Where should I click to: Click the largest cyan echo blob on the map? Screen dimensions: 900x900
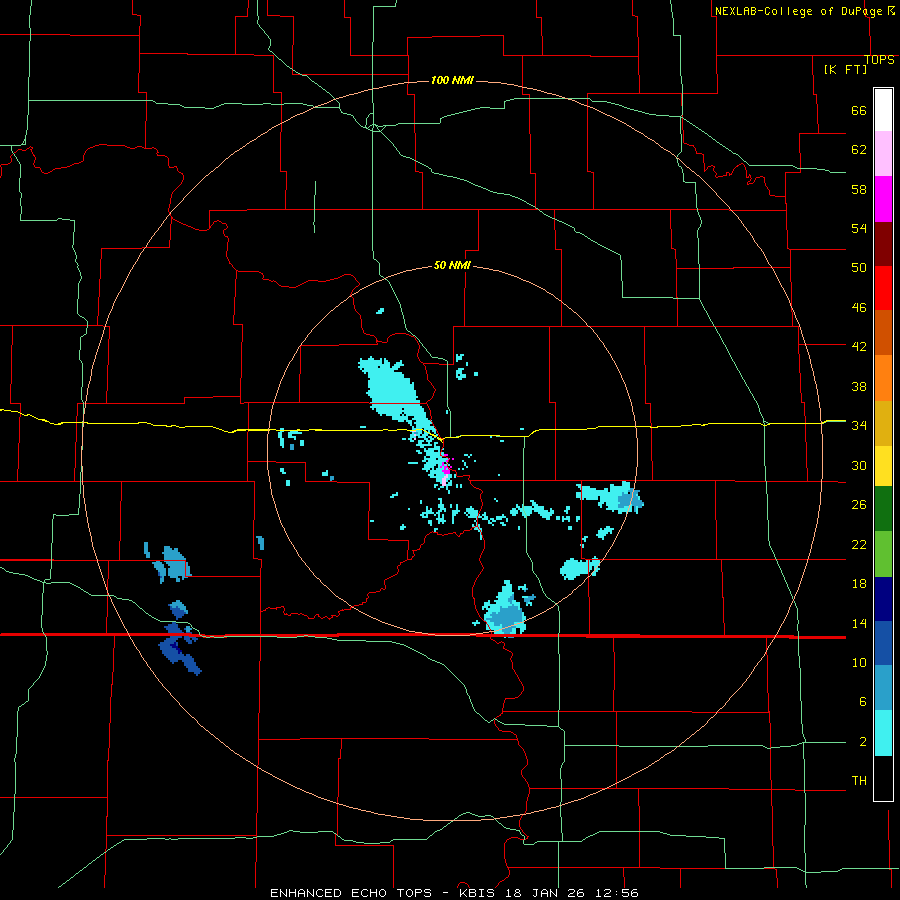pyautogui.click(x=394, y=389)
